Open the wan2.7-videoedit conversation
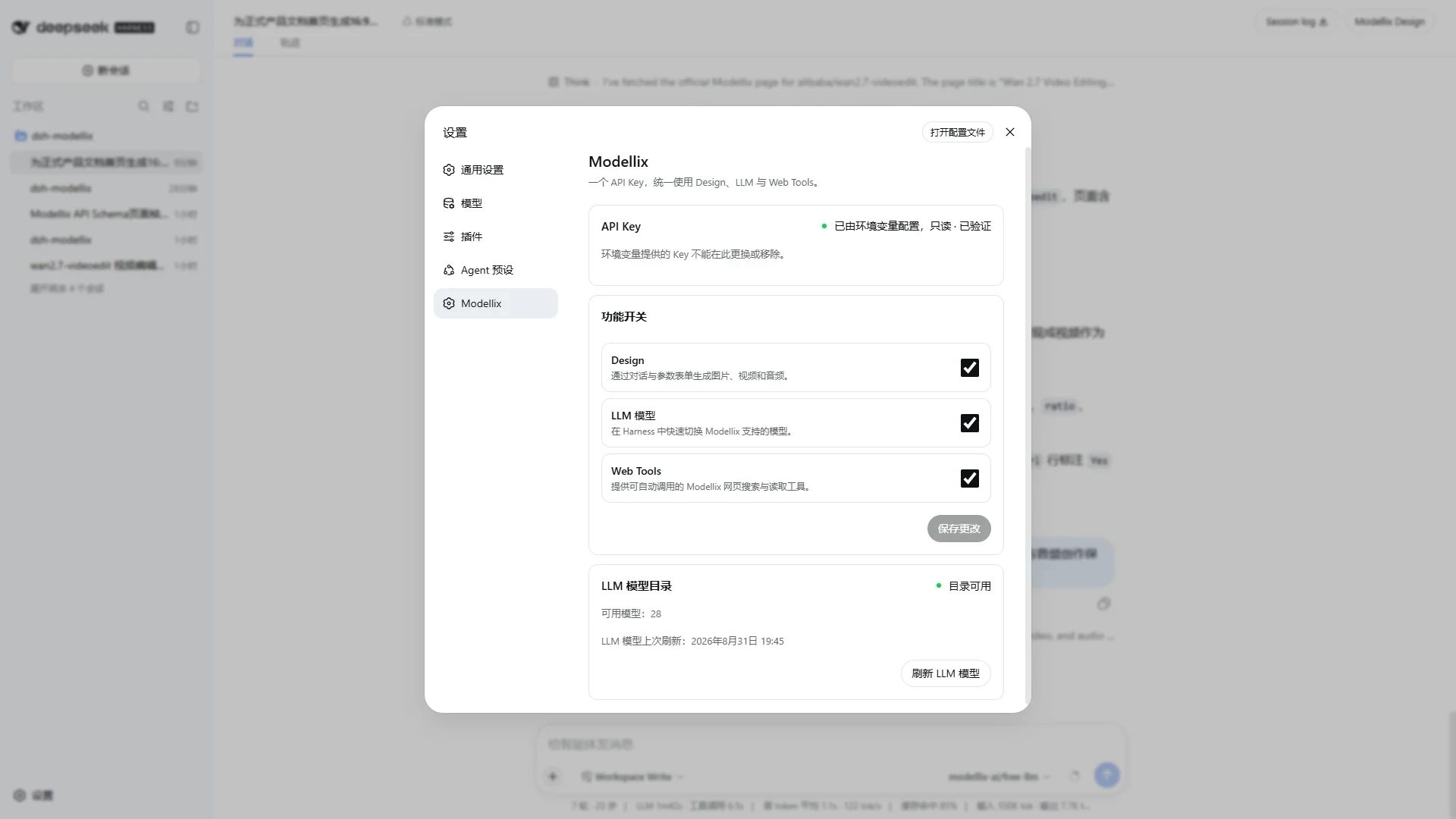This screenshot has height=819, width=1456. click(106, 265)
